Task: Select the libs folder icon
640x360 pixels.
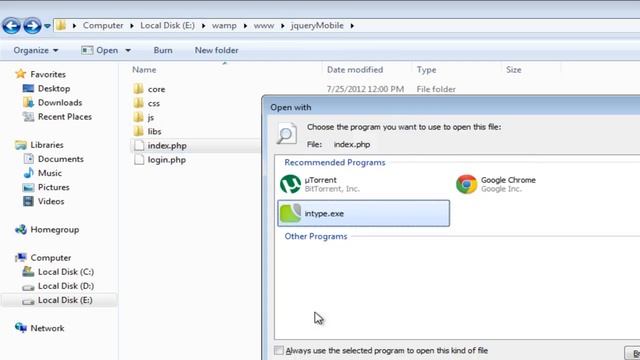Action: [139, 131]
